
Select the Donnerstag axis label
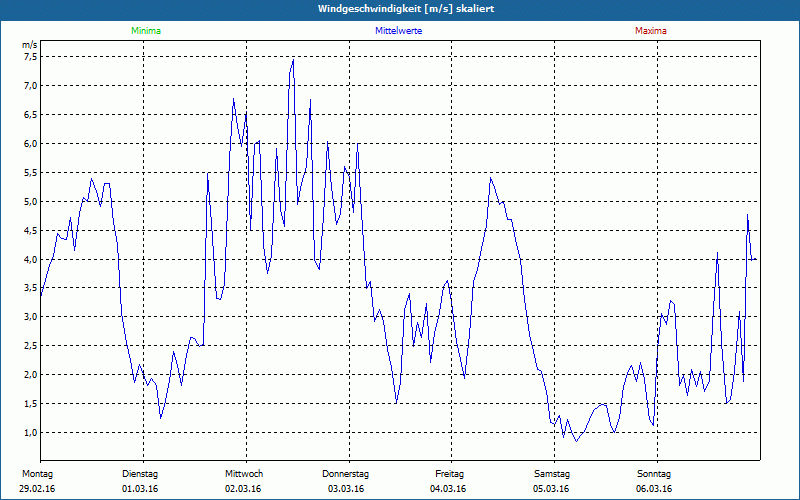point(345,474)
